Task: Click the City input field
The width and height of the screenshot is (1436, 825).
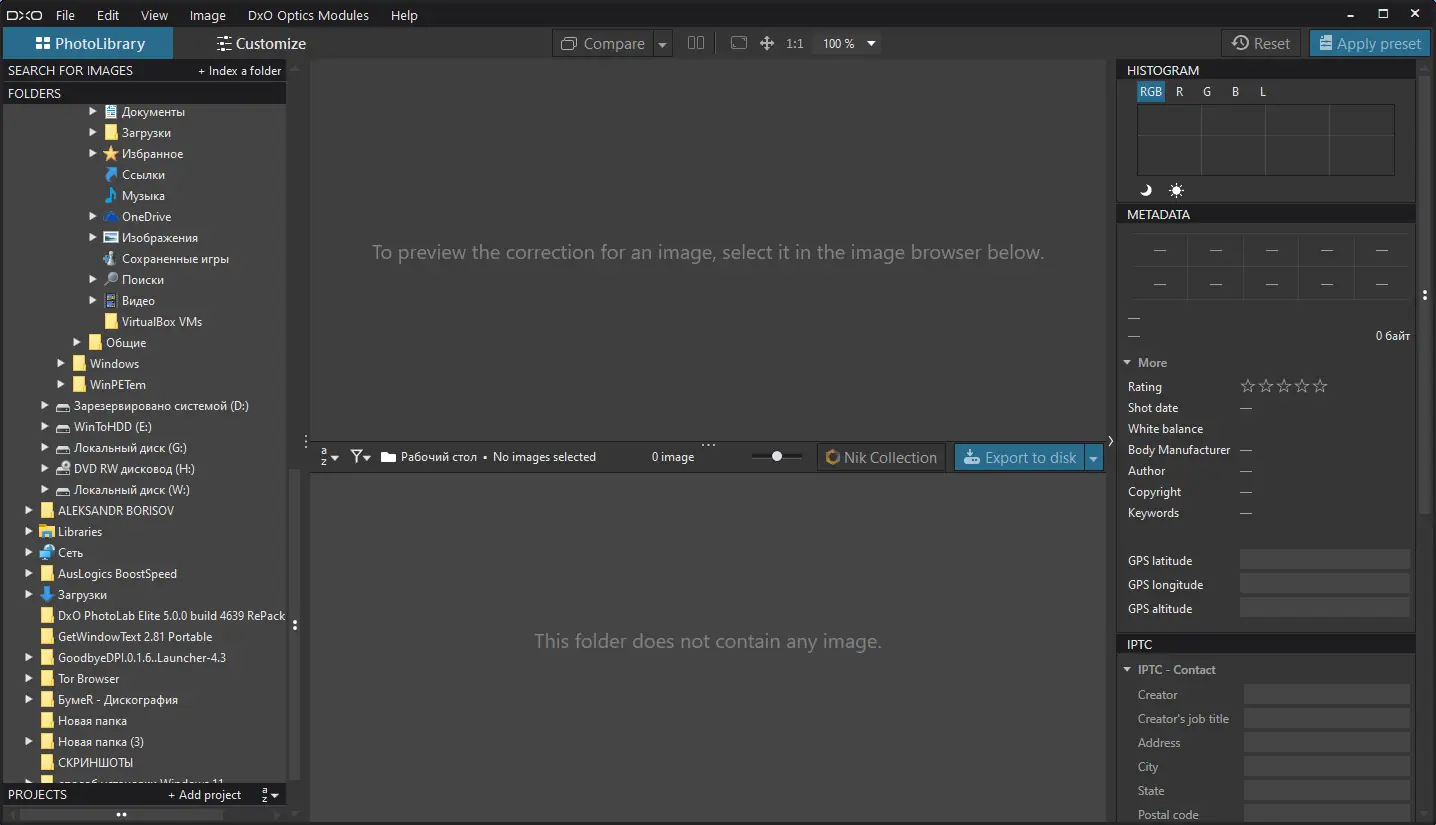Action: 1327,766
